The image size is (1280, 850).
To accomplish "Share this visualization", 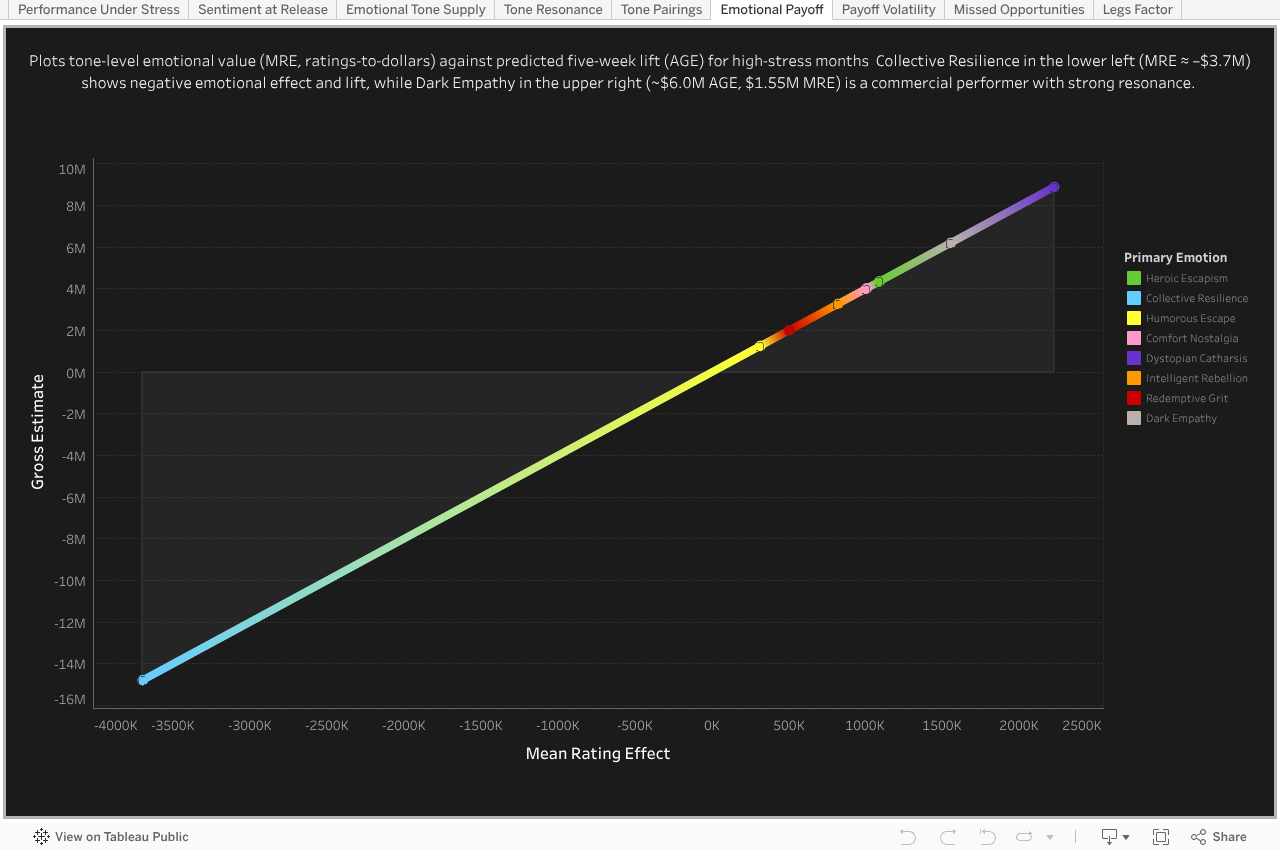I will (1219, 837).
